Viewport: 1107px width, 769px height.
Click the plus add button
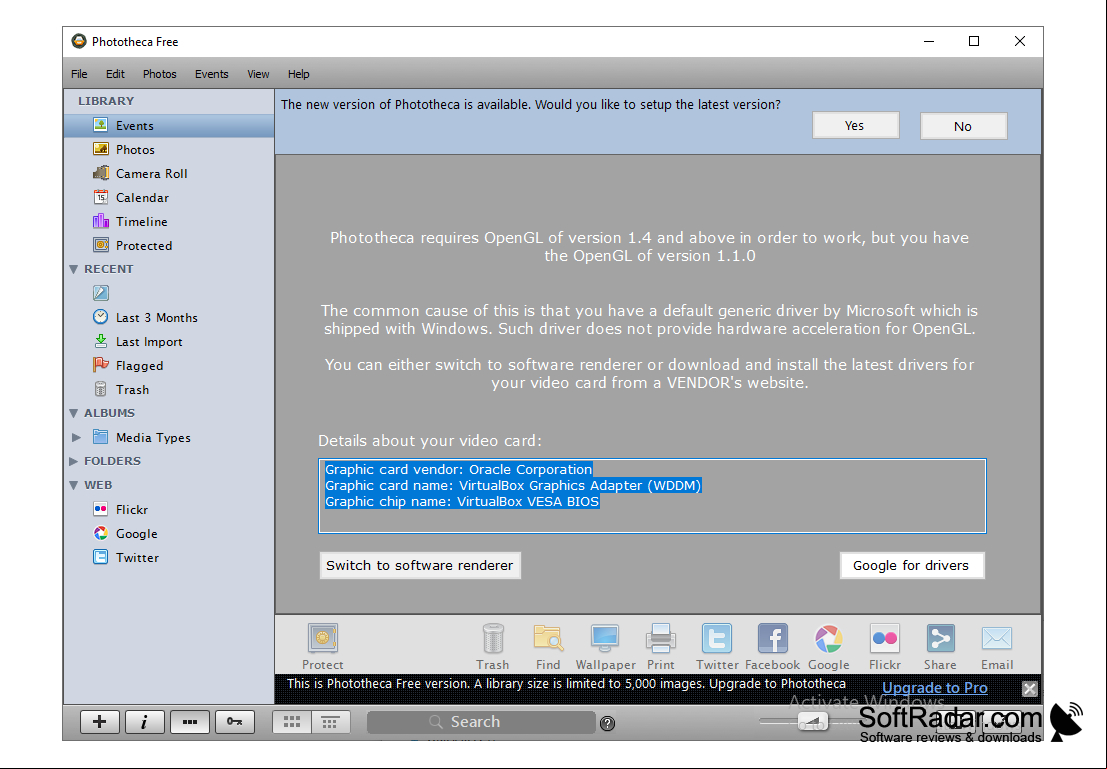pos(100,722)
